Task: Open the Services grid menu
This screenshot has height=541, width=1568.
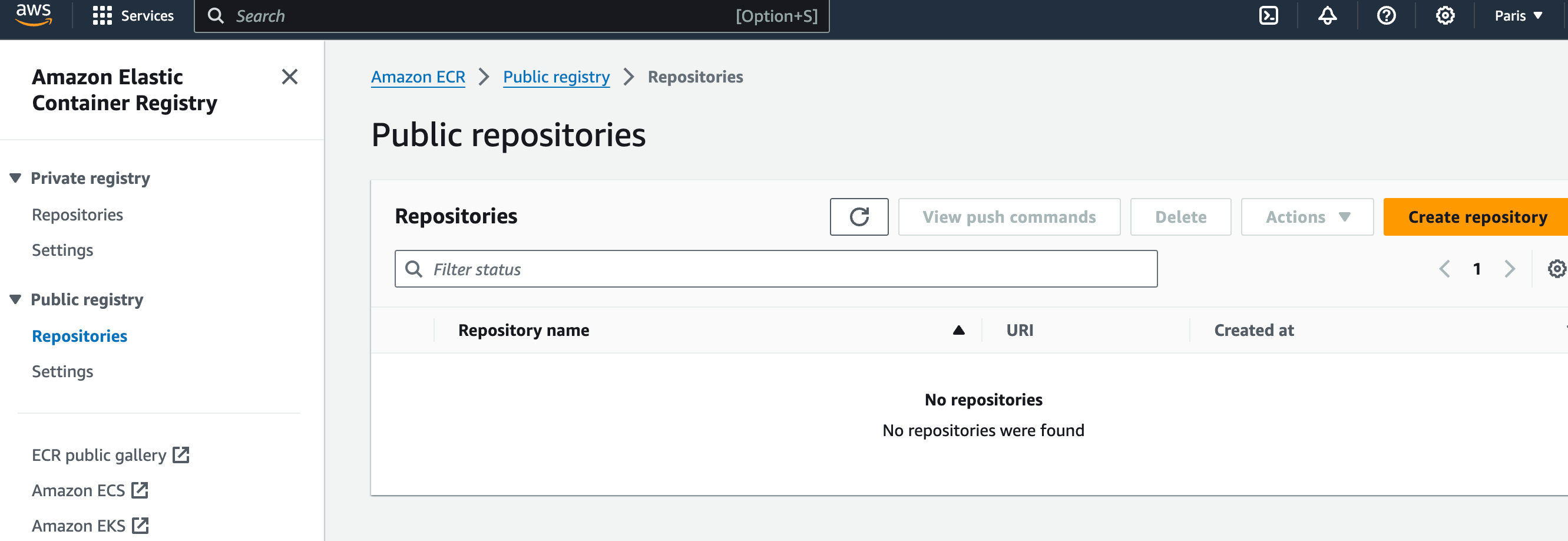Action: click(x=133, y=16)
